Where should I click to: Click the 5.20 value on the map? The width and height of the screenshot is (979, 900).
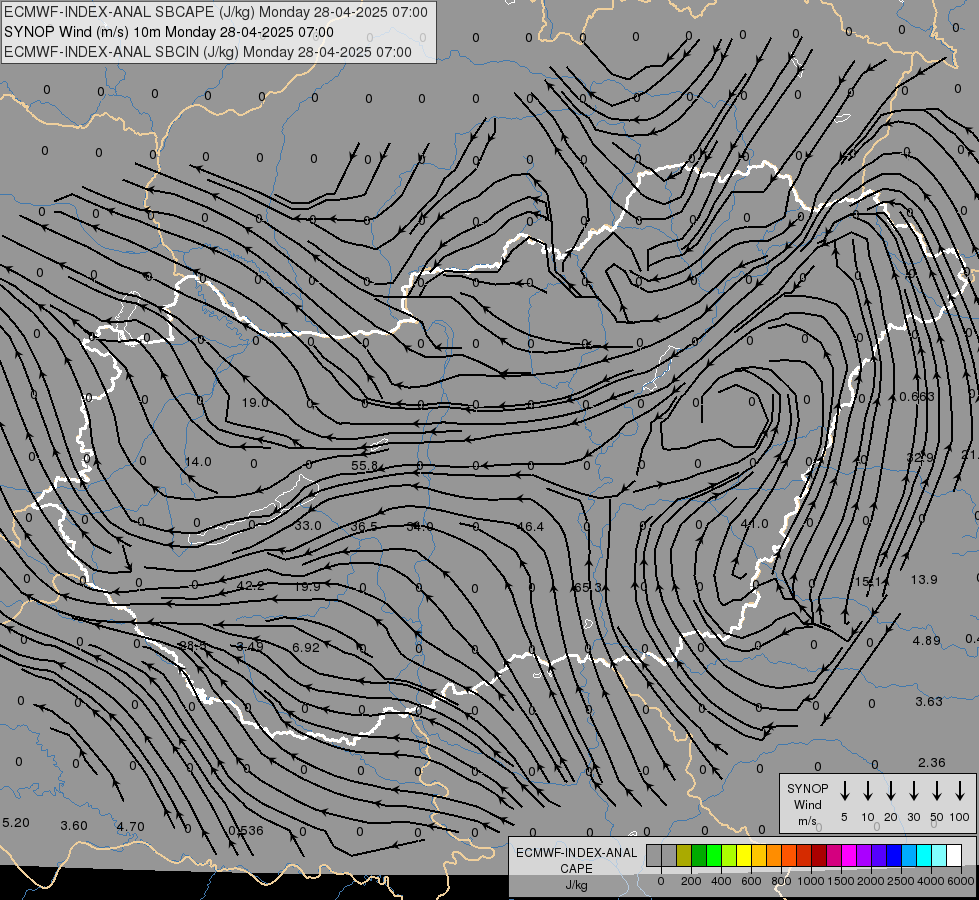tap(16, 823)
